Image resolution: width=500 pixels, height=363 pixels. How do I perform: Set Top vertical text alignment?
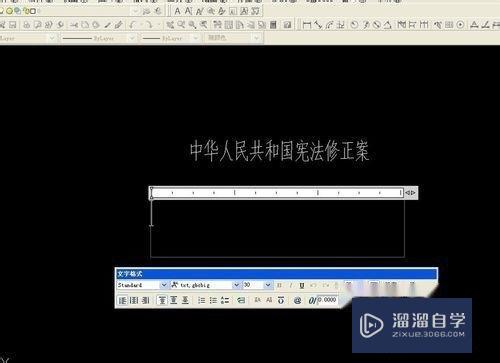[162, 300]
